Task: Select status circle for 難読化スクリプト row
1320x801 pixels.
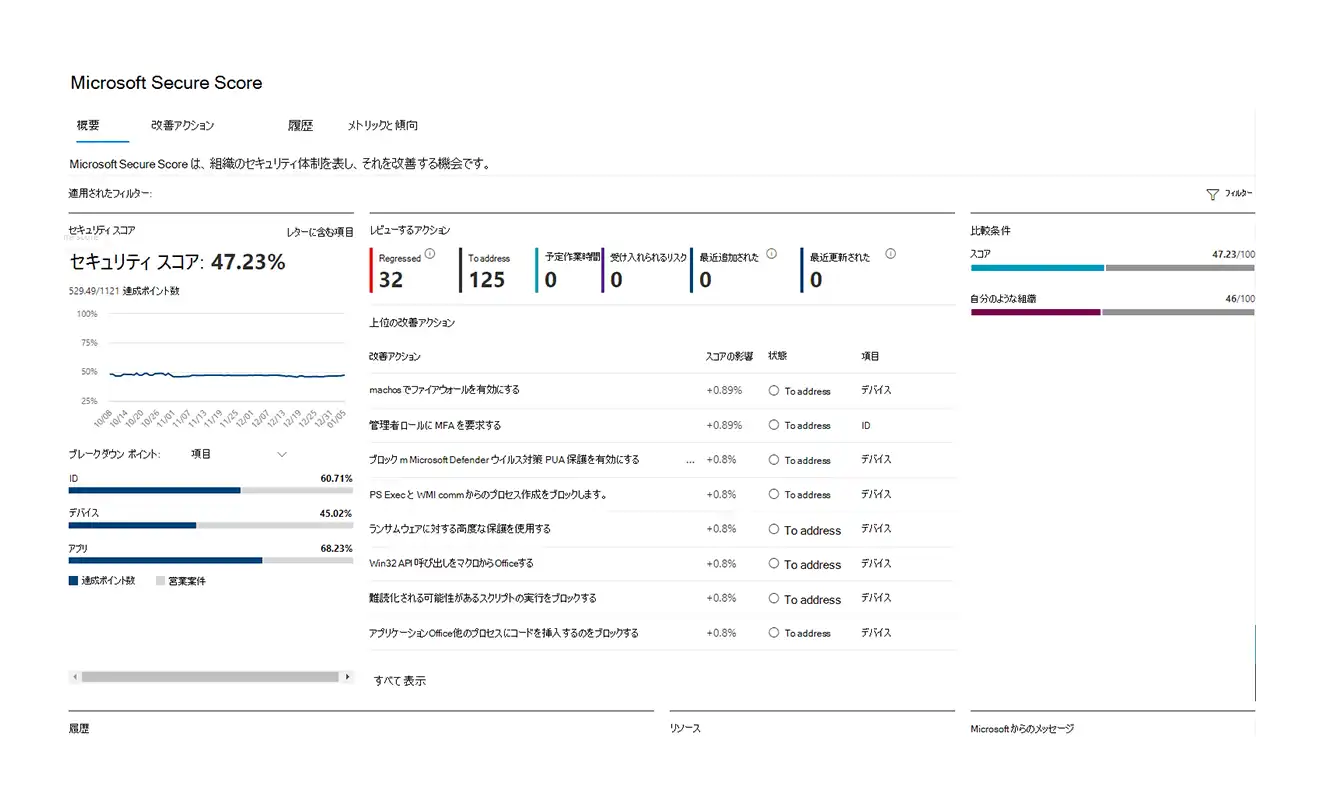Action: 773,598
